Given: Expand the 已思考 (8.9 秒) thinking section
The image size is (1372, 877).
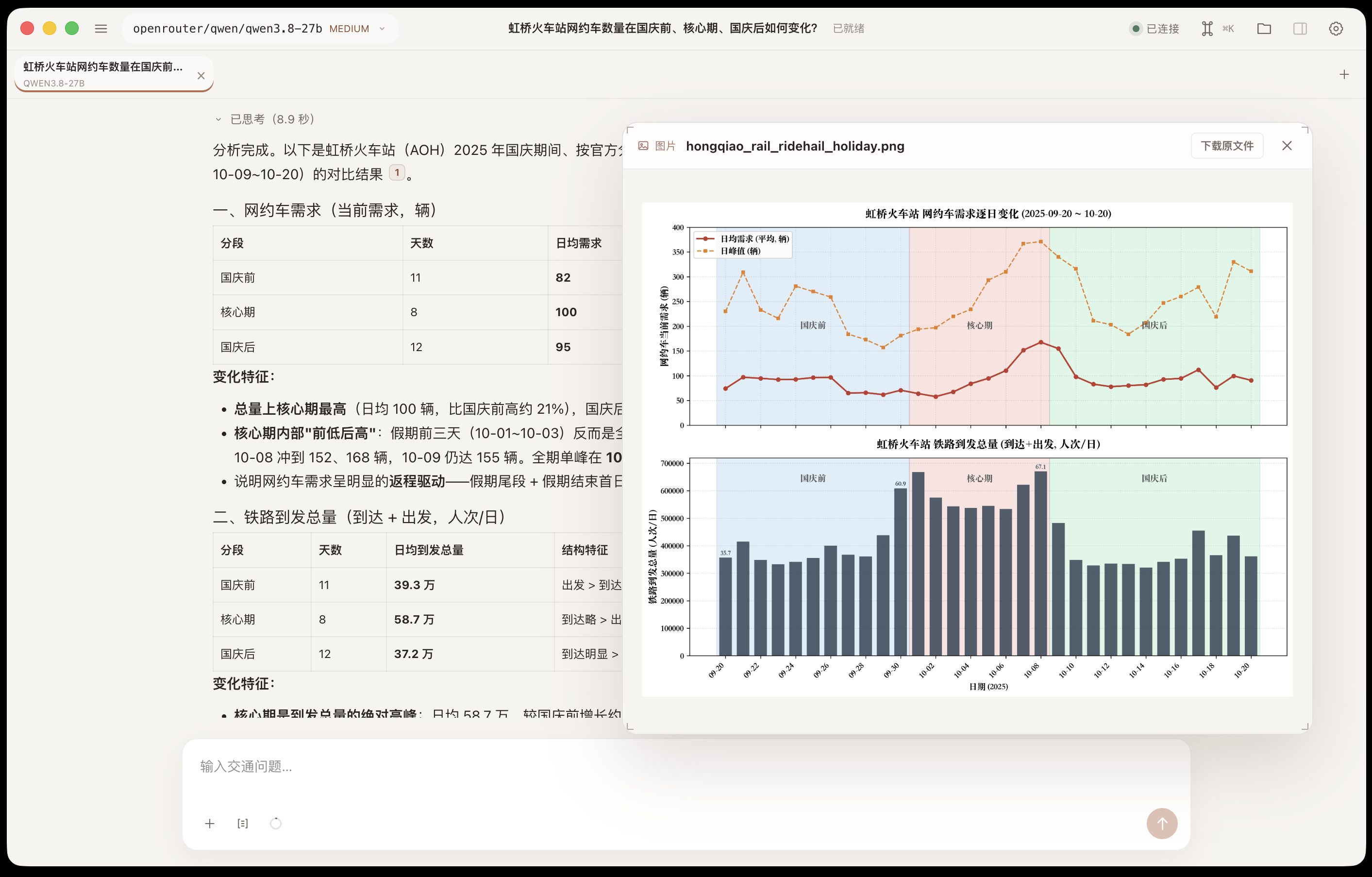Looking at the screenshot, I should [265, 119].
